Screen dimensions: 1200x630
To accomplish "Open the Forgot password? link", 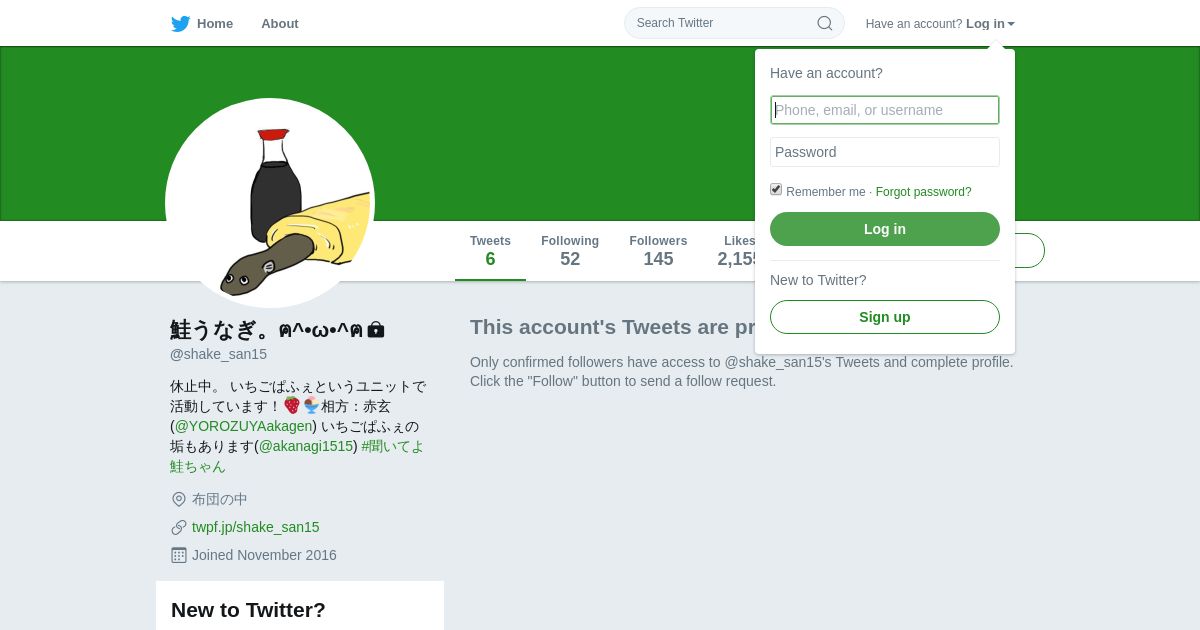I will tap(924, 192).
